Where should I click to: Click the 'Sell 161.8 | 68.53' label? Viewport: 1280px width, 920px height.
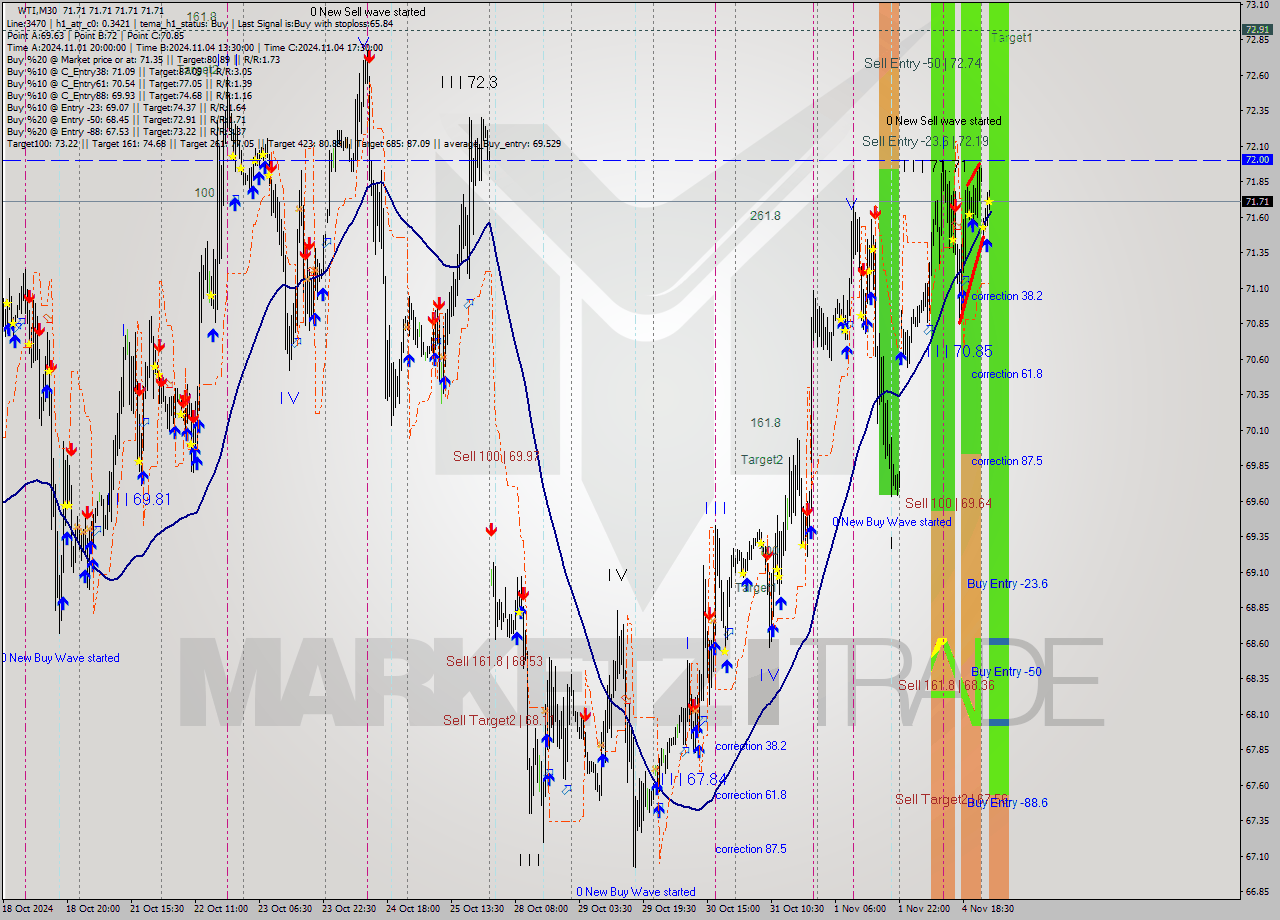[494, 661]
